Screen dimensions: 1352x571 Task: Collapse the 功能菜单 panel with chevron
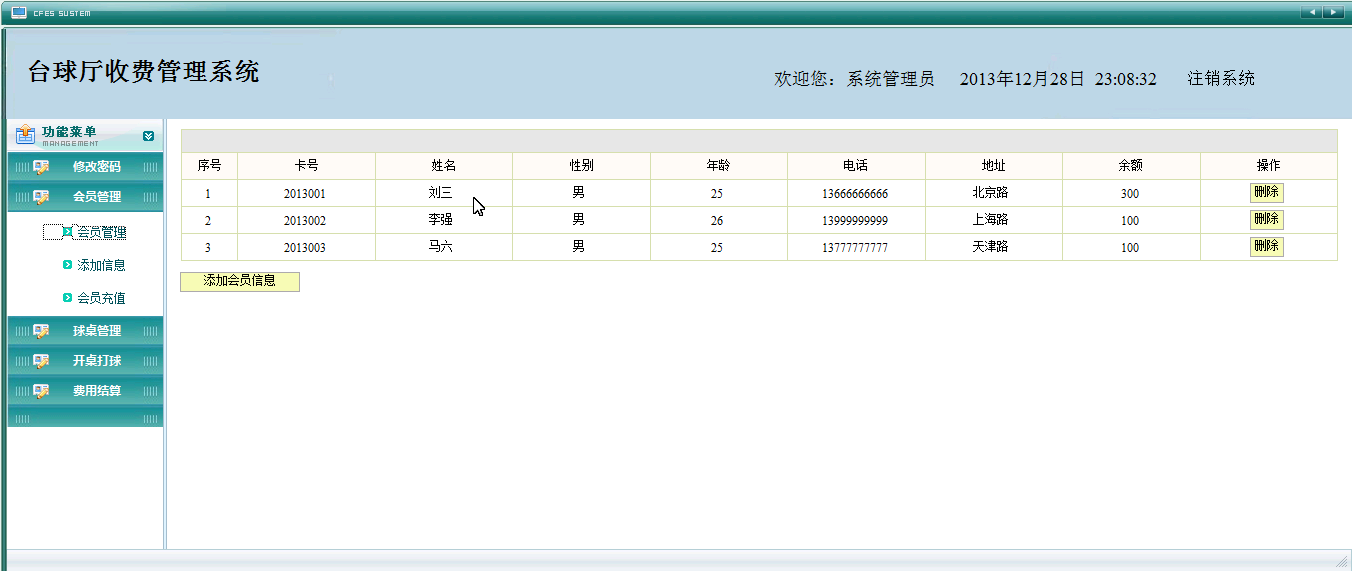click(148, 136)
